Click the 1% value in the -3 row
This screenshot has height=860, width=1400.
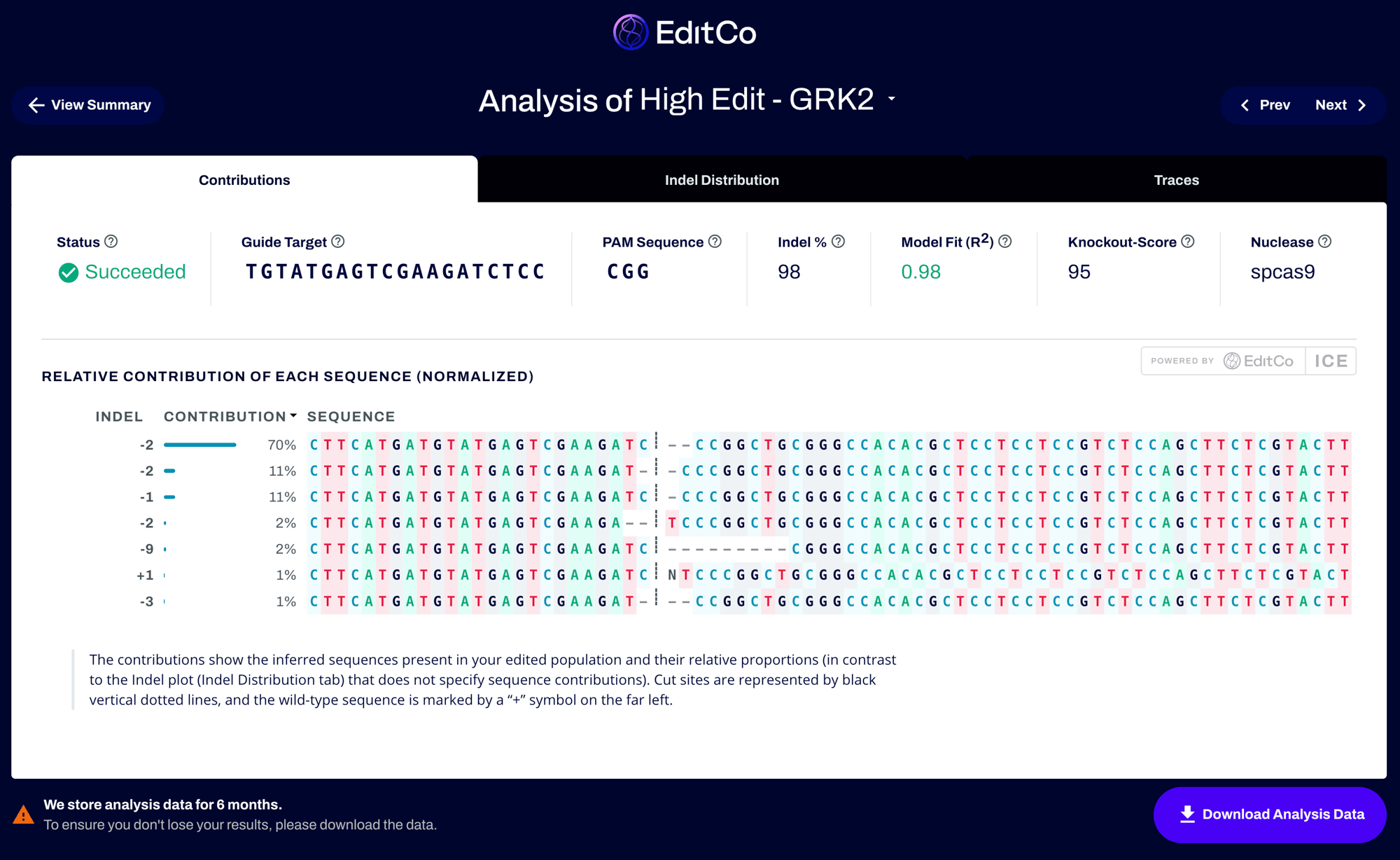tap(286, 602)
